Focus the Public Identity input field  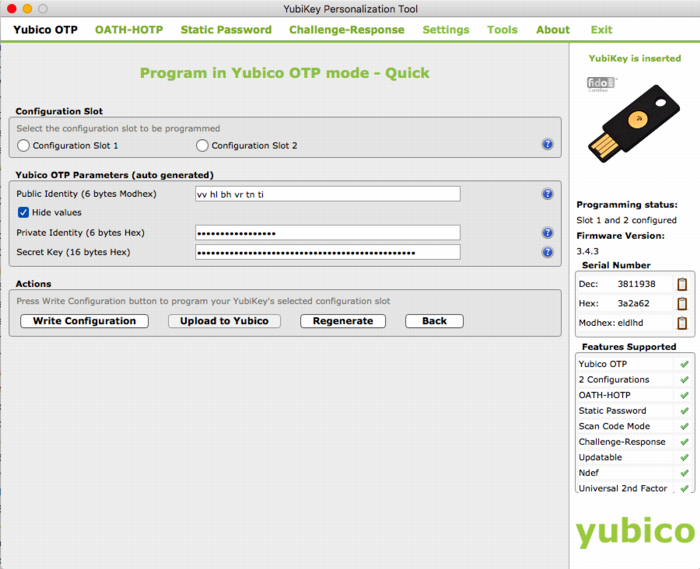coord(328,194)
